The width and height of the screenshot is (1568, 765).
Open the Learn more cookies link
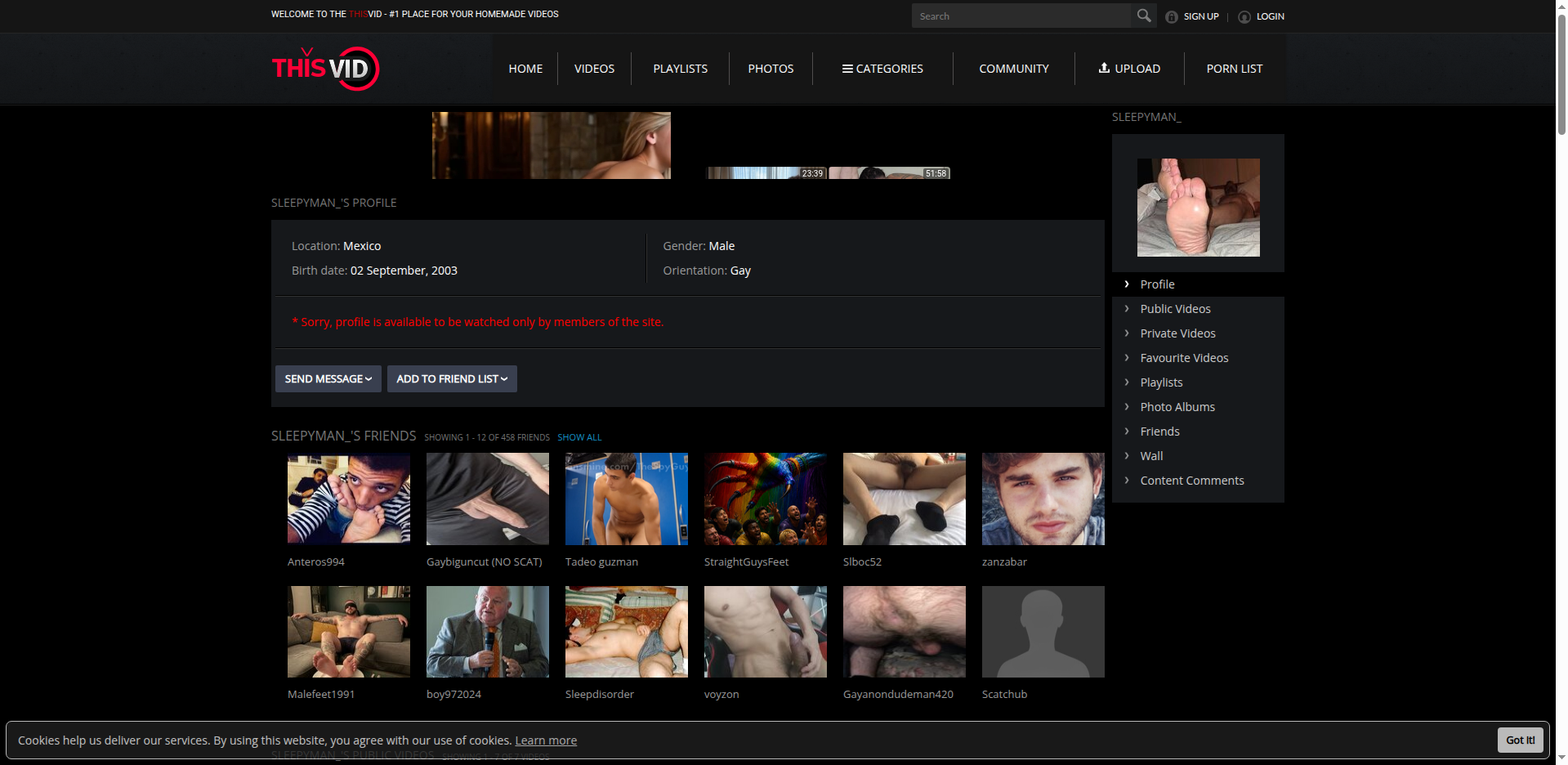(546, 740)
